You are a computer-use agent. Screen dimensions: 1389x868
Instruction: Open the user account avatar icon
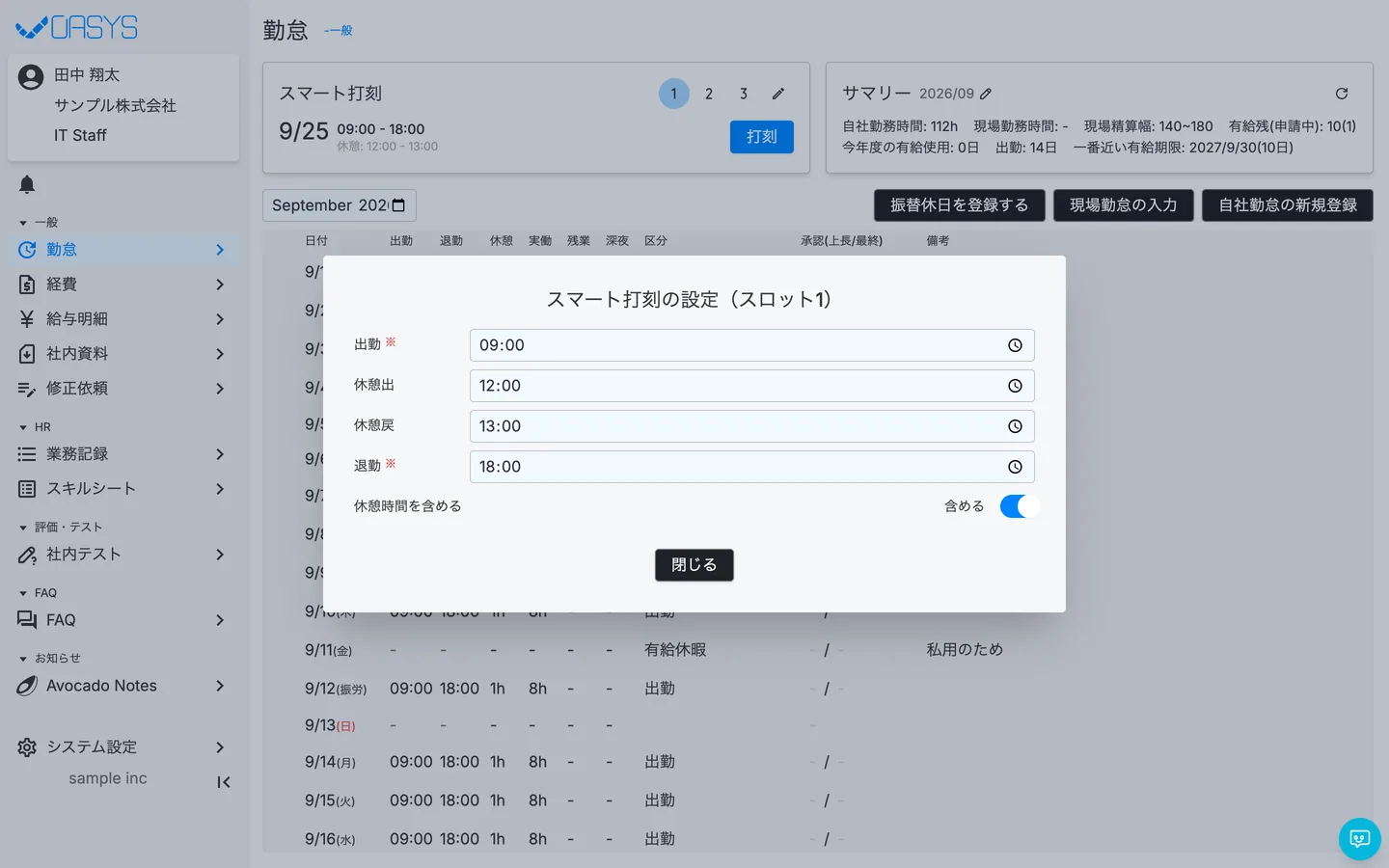(31, 77)
